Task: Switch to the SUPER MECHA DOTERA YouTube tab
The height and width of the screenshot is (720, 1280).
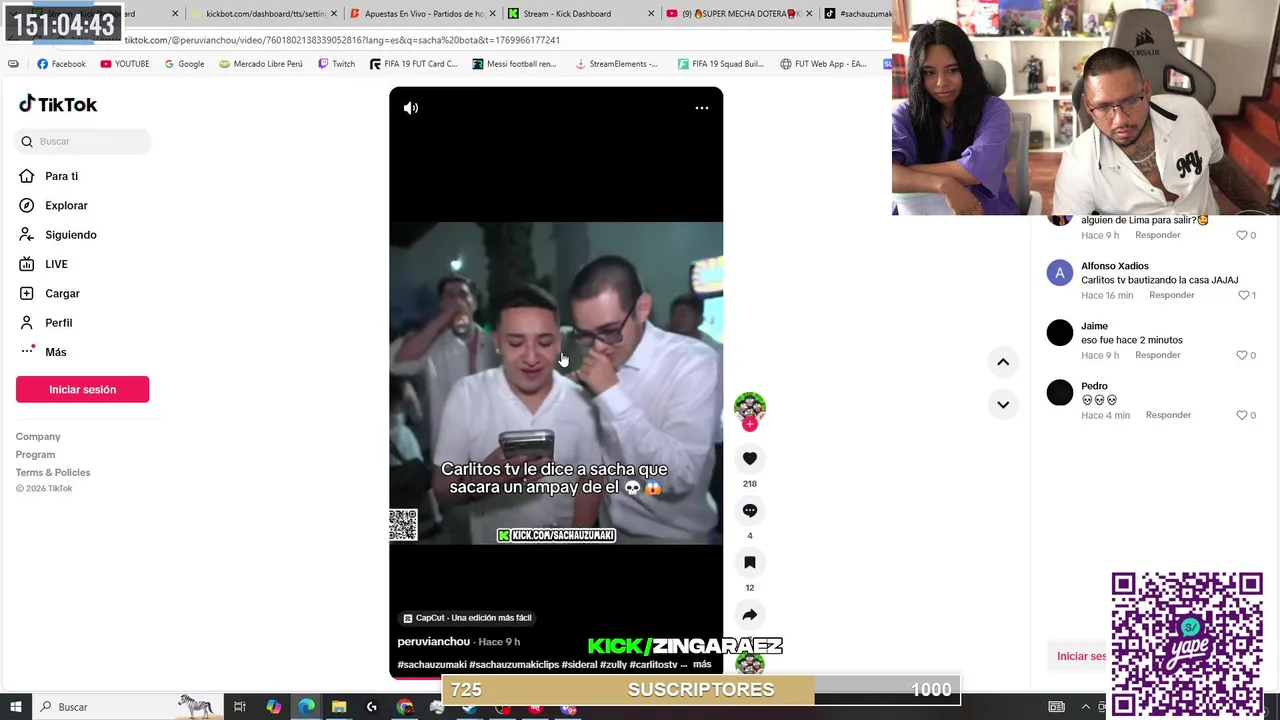Action: point(740,14)
